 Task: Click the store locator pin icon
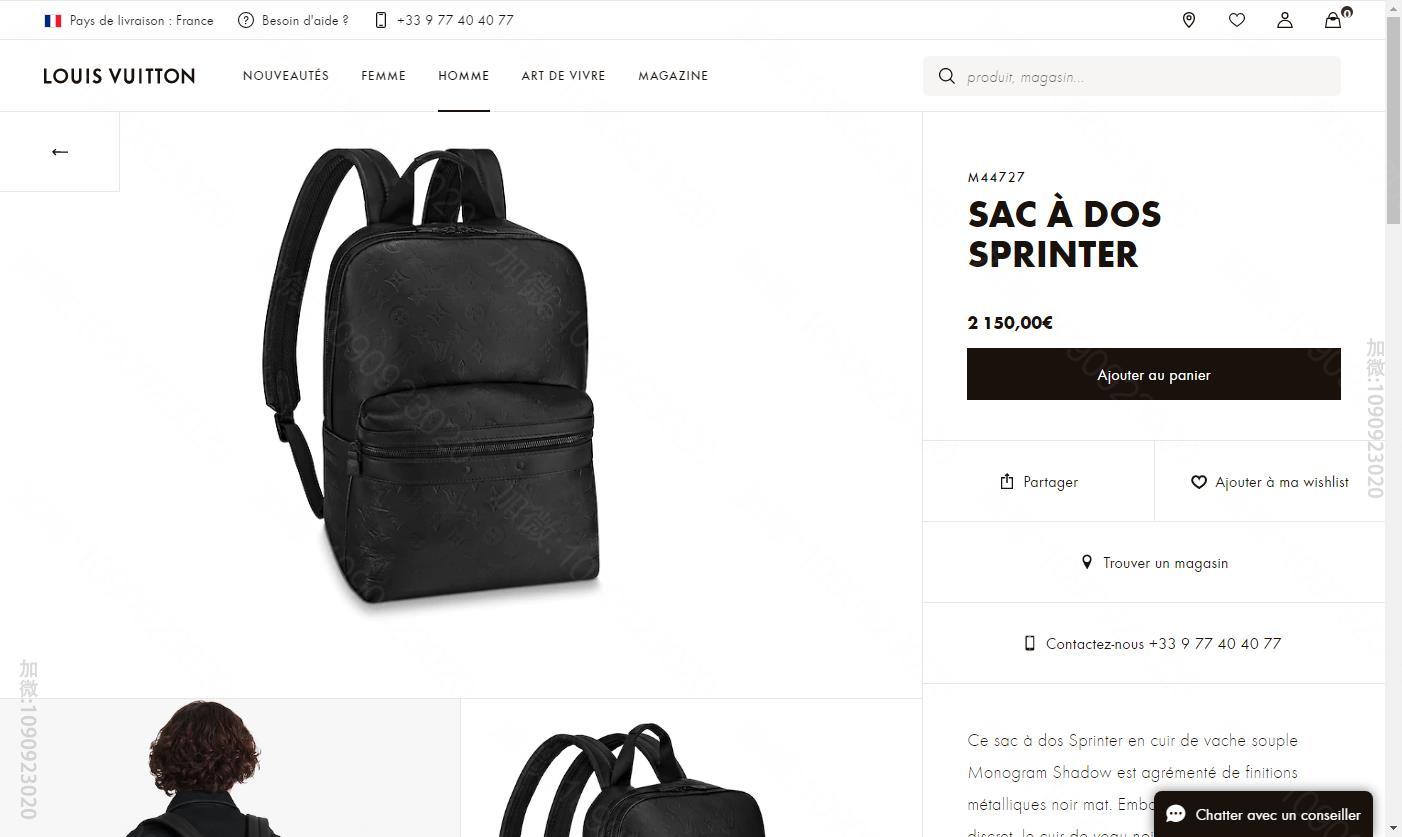pos(1189,20)
